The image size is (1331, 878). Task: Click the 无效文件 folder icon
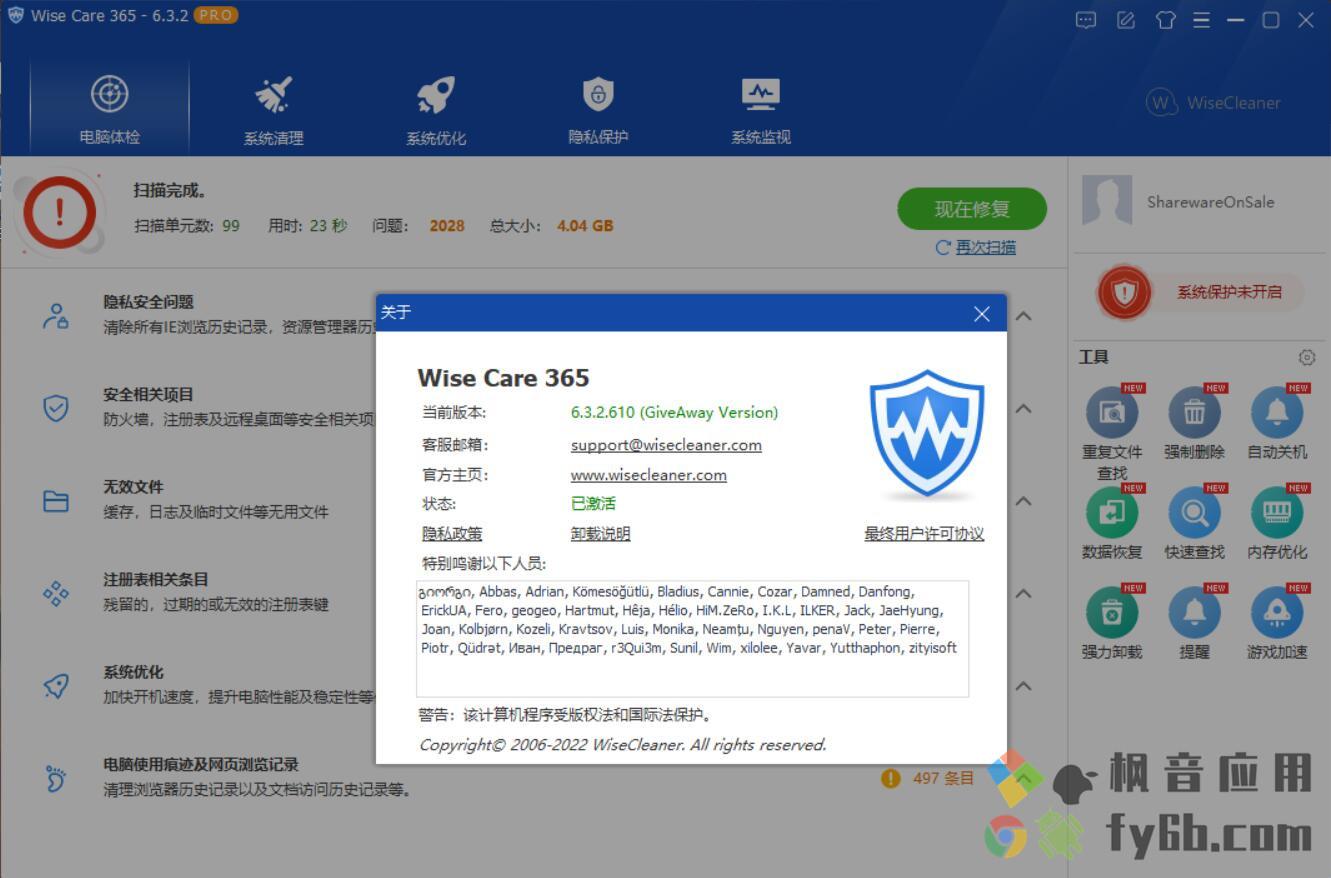point(56,501)
